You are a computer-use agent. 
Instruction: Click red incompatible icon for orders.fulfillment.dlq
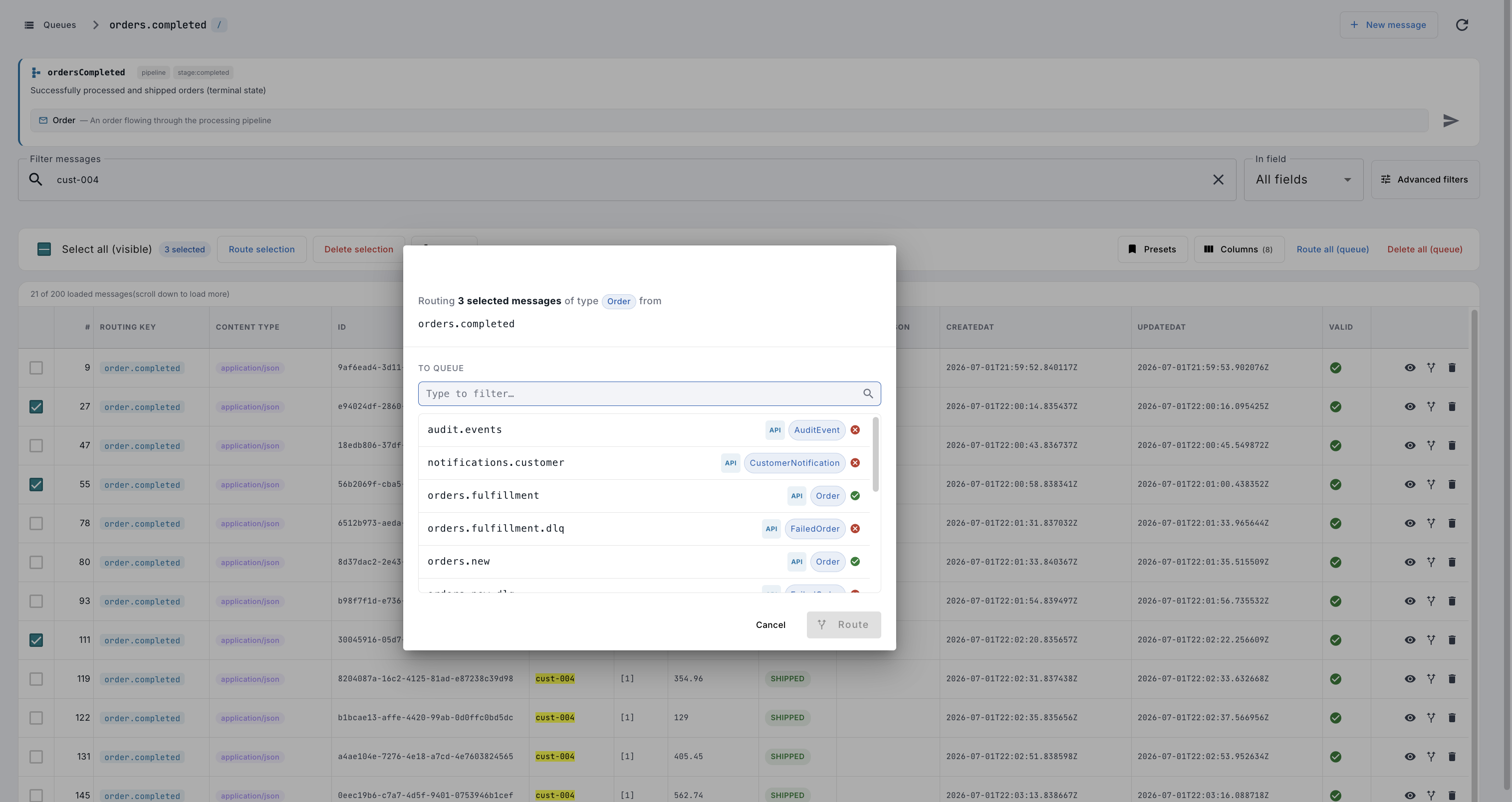pyautogui.click(x=855, y=529)
